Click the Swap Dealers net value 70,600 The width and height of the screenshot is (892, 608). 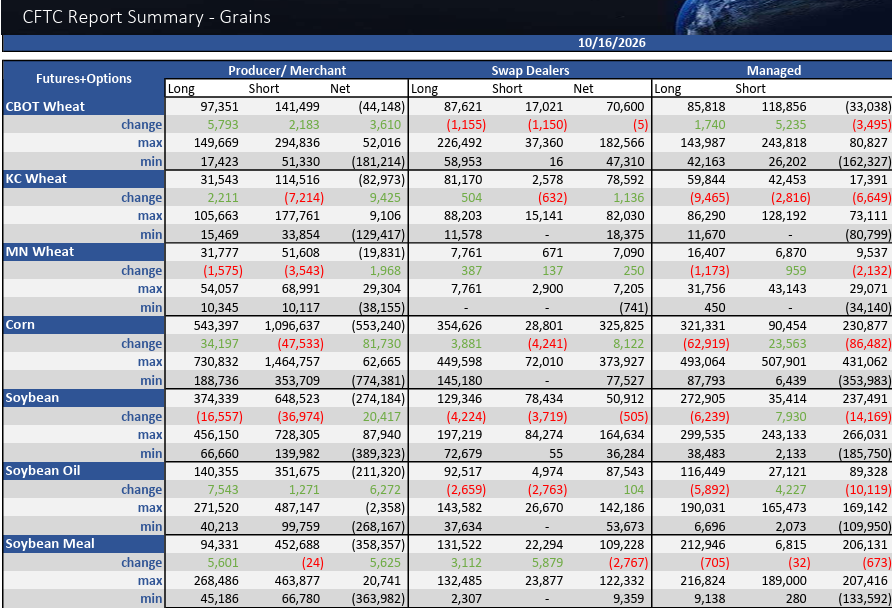(x=625, y=107)
